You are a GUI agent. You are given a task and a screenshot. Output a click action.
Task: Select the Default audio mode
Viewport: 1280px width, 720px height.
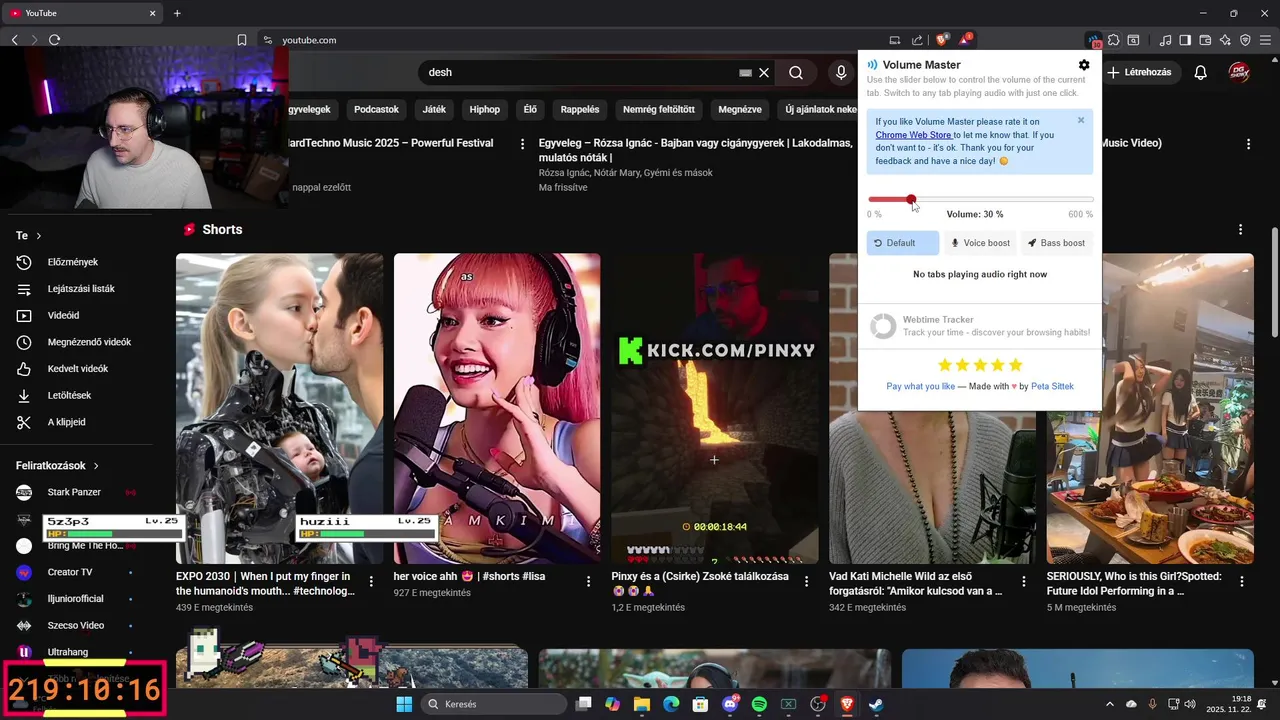903,243
